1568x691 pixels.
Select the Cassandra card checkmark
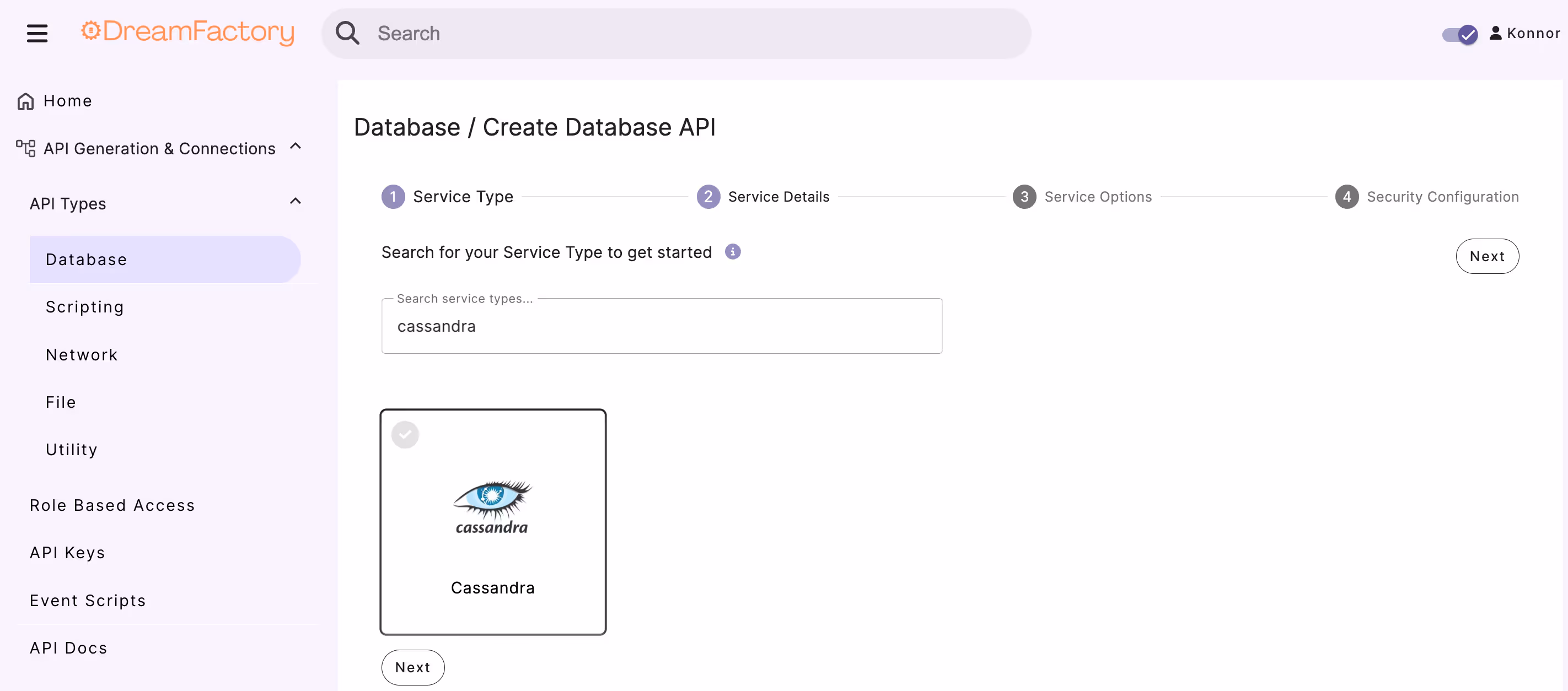(x=405, y=434)
